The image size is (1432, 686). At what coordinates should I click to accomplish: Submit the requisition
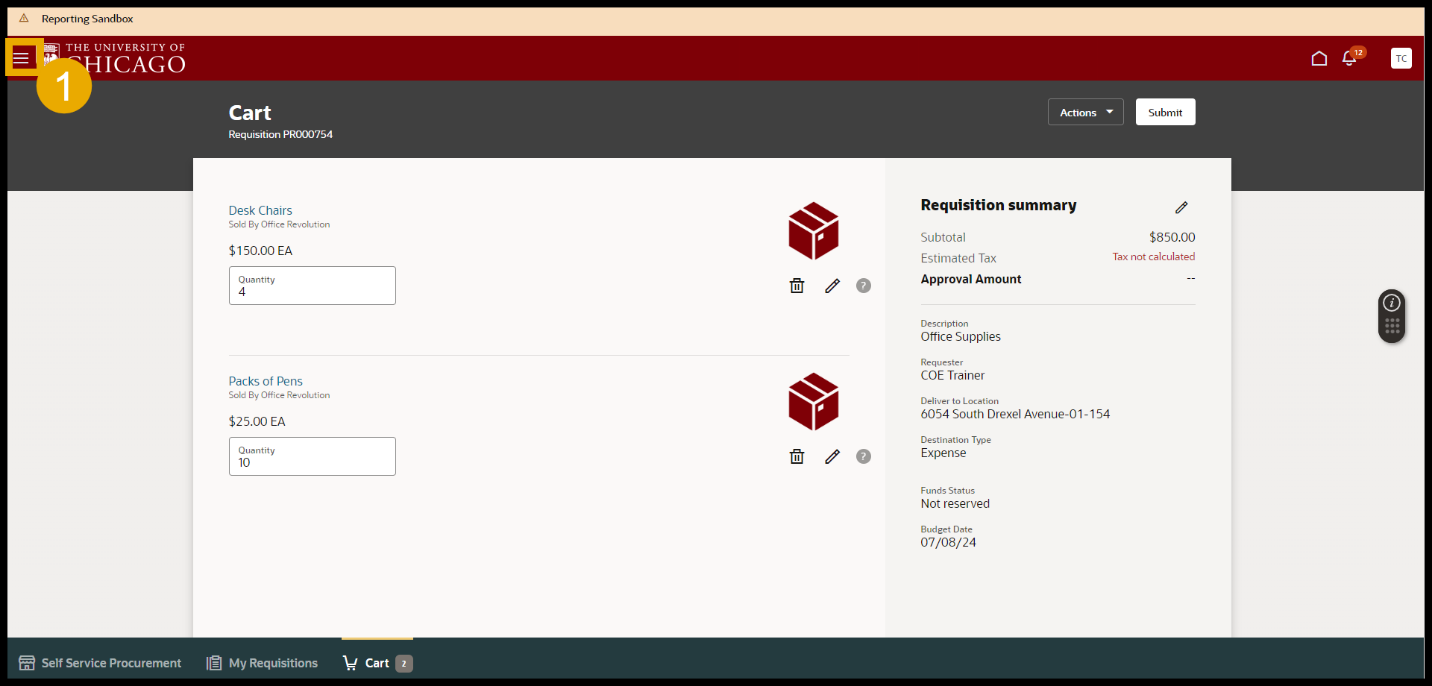(x=1165, y=112)
